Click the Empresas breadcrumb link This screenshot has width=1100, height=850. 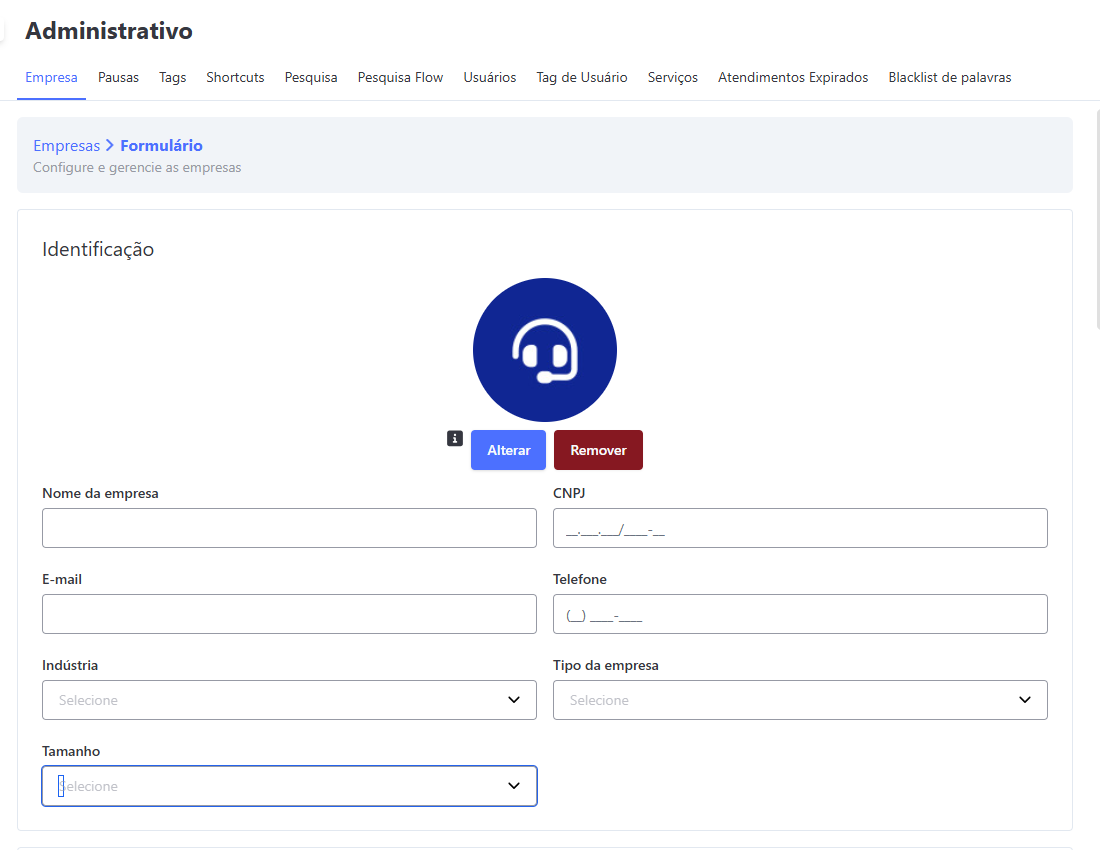[x=66, y=146]
